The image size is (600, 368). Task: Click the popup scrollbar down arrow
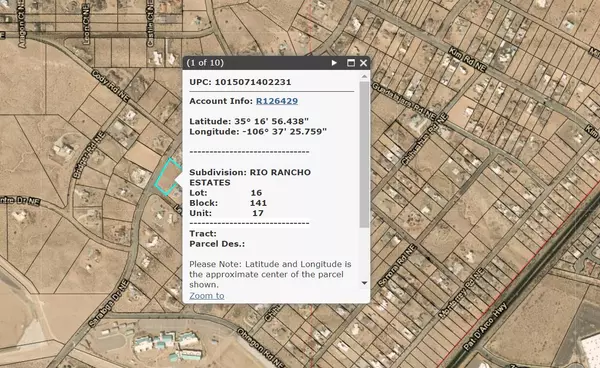(364, 283)
